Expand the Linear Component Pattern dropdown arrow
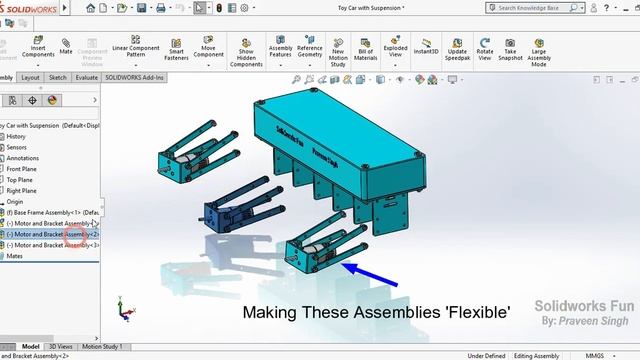The height and width of the screenshot is (360, 640). coord(136,65)
